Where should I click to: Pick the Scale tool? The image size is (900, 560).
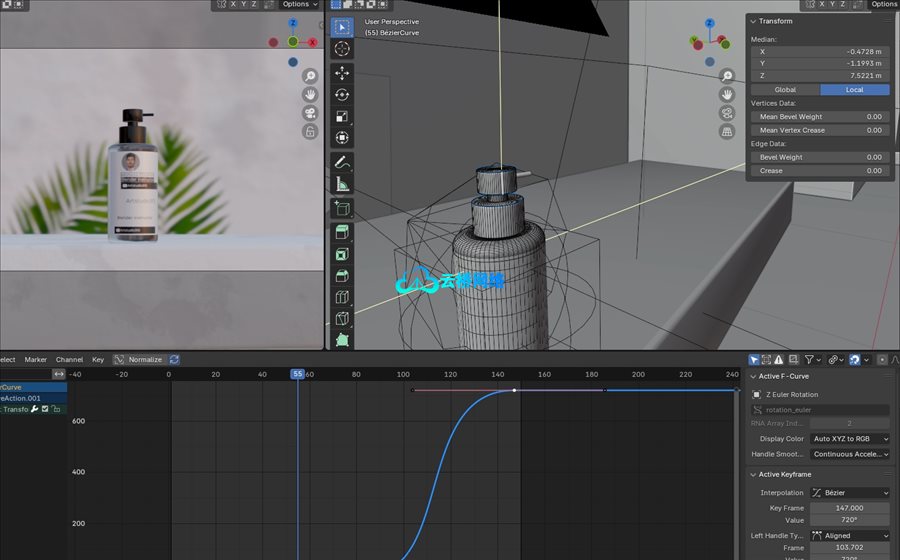point(342,116)
